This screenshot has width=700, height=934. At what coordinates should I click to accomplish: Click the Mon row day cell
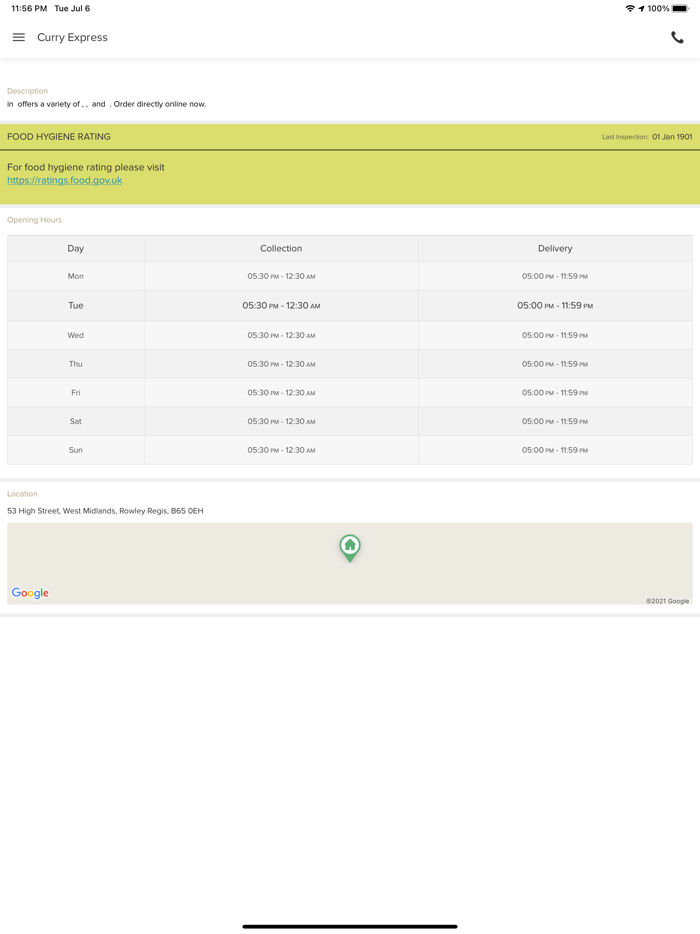coord(76,276)
